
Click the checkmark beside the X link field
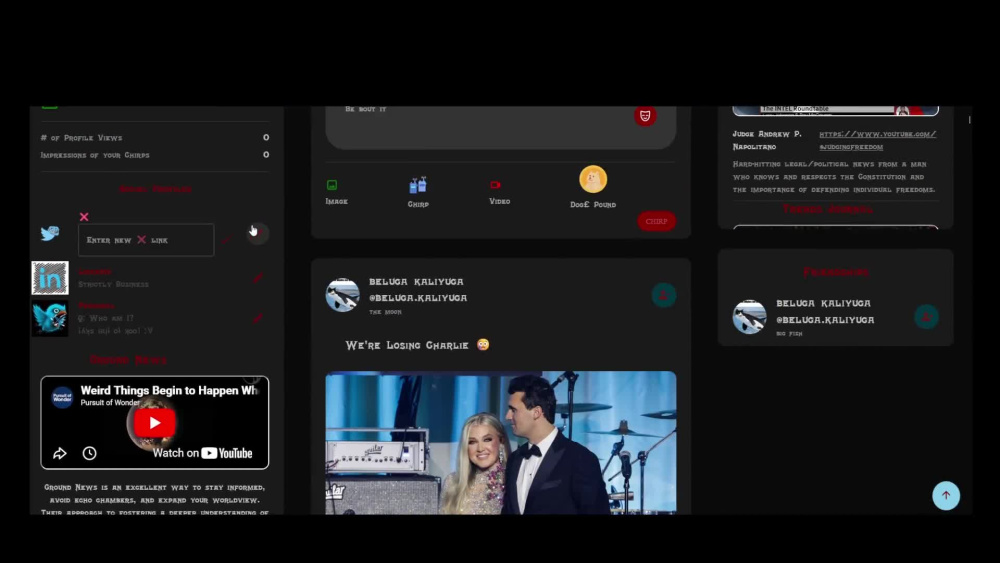coord(226,240)
